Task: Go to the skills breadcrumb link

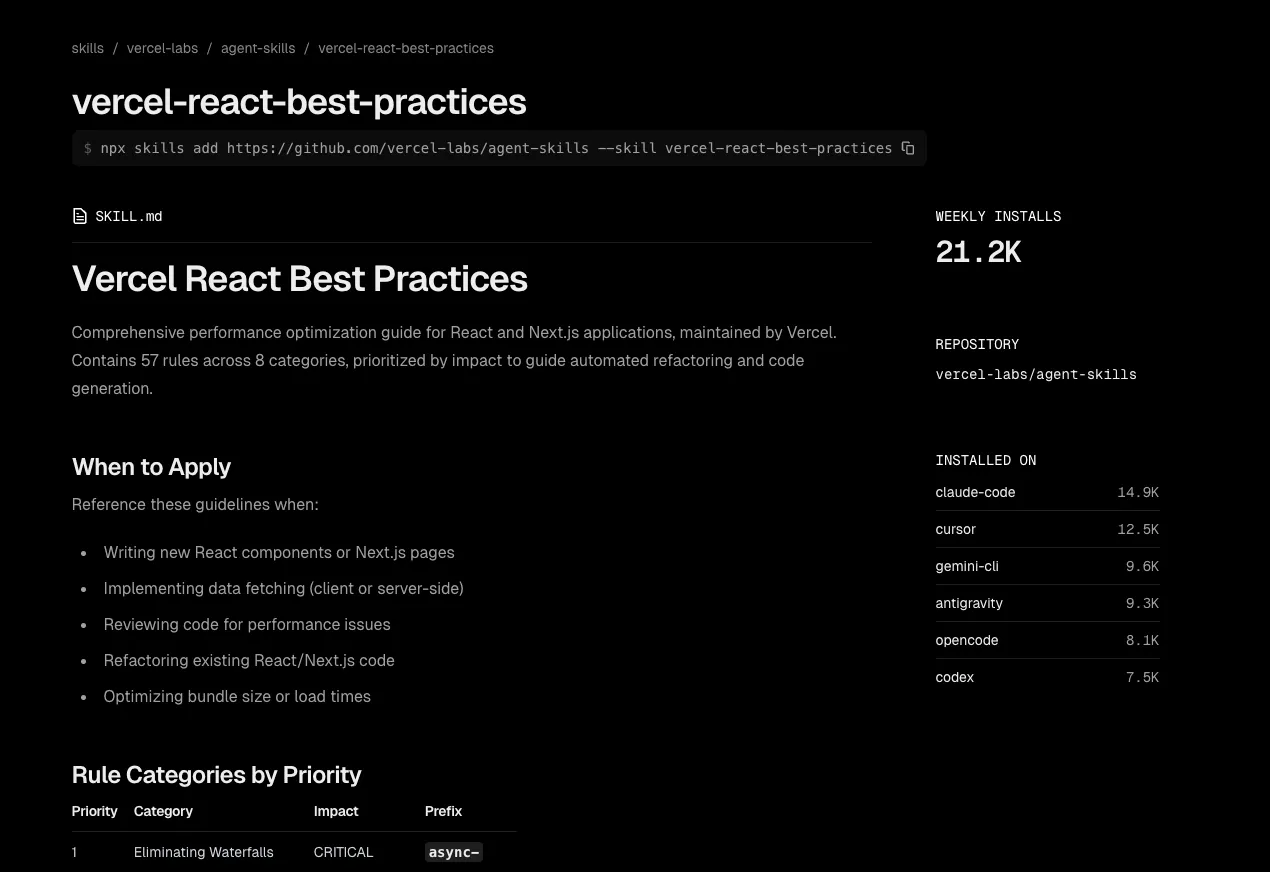Action: click(88, 48)
